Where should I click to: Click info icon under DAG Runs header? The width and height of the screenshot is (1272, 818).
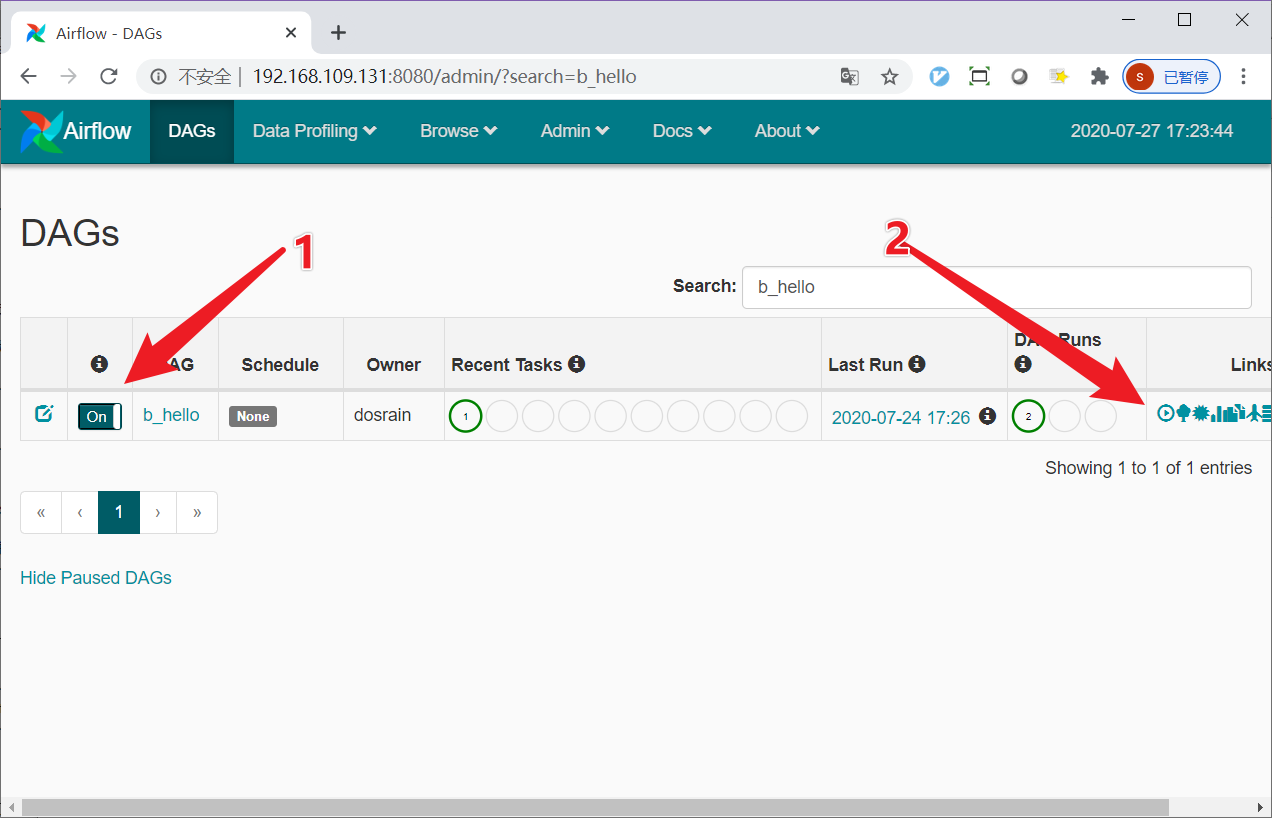click(1022, 364)
